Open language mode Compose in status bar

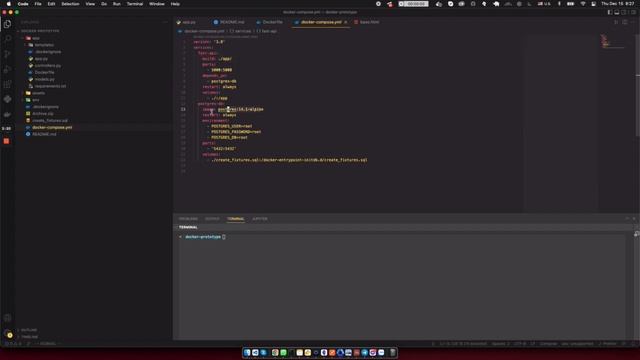pyautogui.click(x=548, y=344)
